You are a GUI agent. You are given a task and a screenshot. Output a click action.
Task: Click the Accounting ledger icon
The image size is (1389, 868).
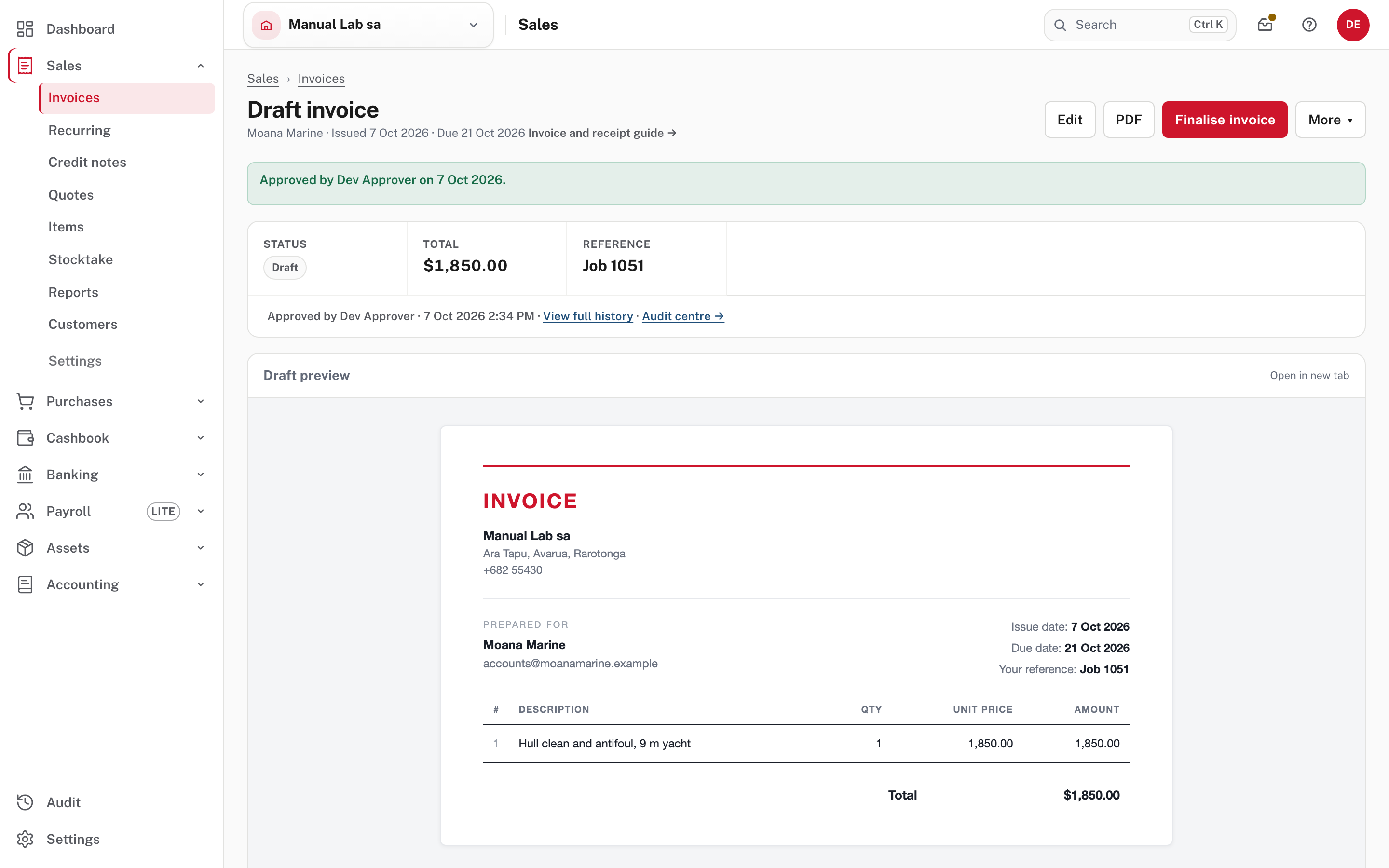click(25, 584)
